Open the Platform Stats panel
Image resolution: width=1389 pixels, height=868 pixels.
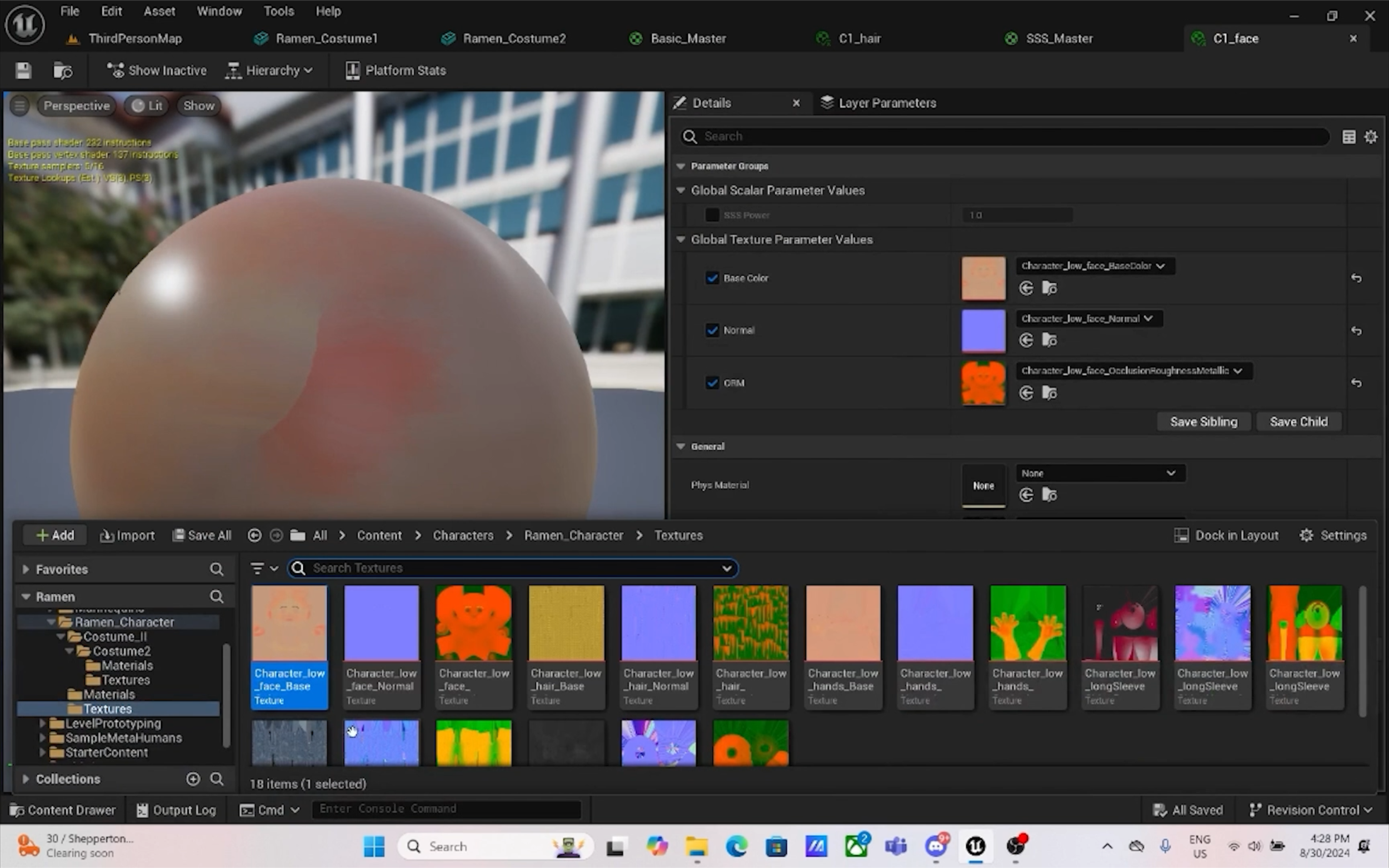(396, 71)
